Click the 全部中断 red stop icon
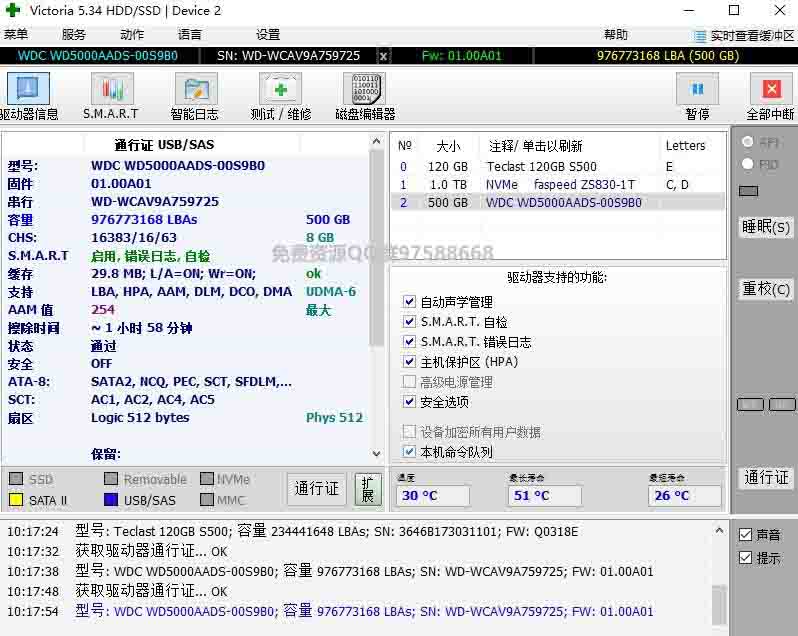Screen dimensions: 798x636 click(x=770, y=90)
